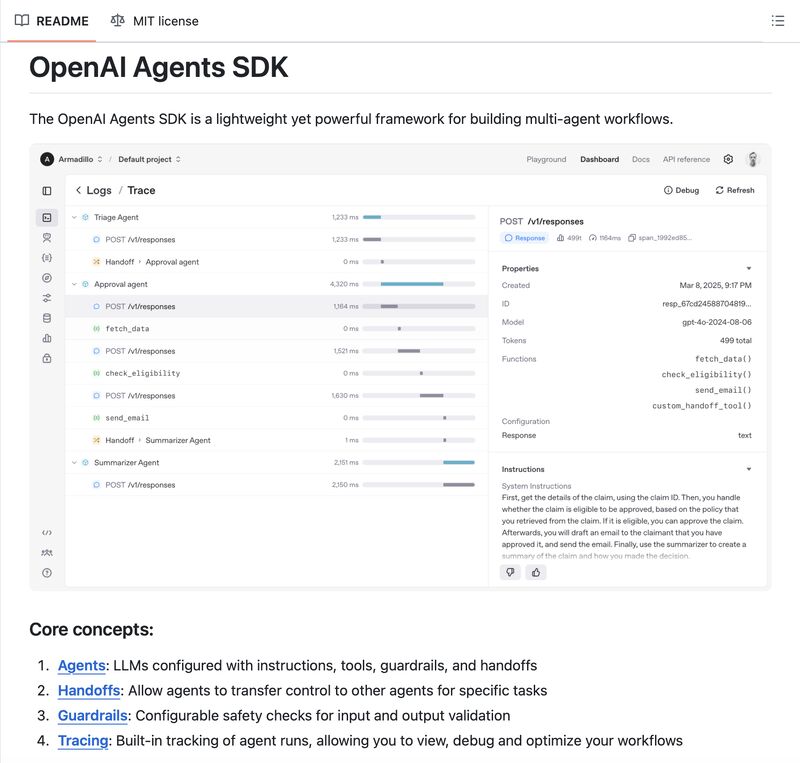The height and width of the screenshot is (763, 800).
Task: Open the Armadillo organization switcher
Action: (x=80, y=159)
